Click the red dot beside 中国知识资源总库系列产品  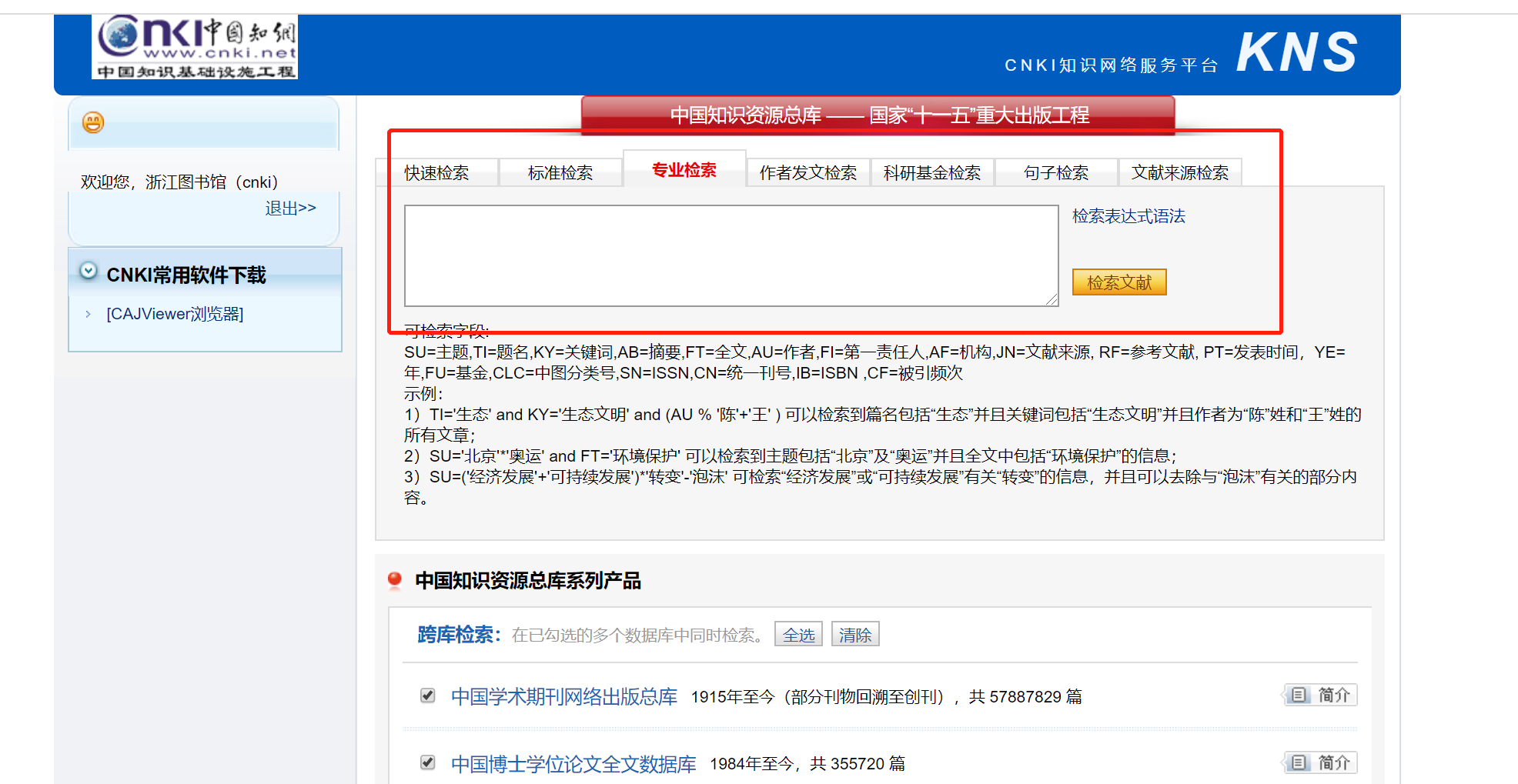point(395,579)
